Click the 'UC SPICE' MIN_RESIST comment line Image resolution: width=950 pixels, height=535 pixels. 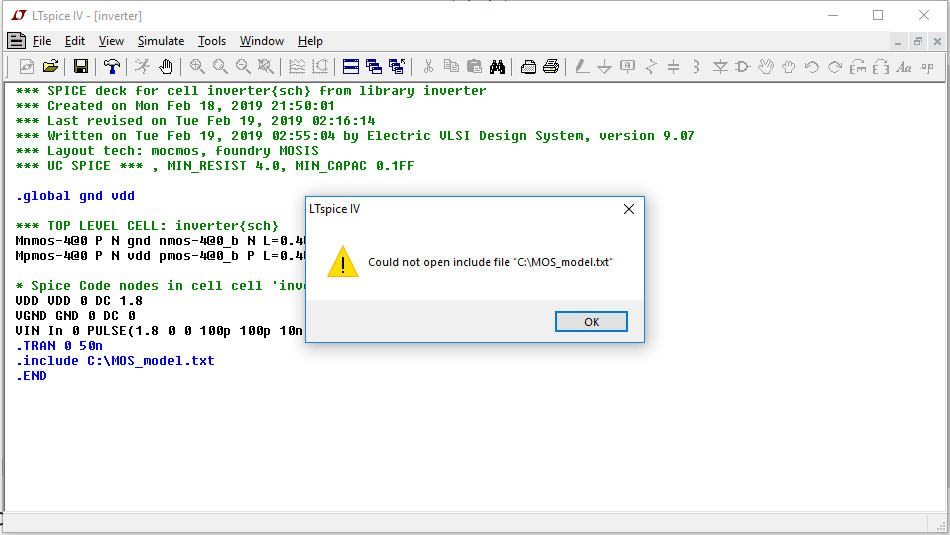[214, 165]
